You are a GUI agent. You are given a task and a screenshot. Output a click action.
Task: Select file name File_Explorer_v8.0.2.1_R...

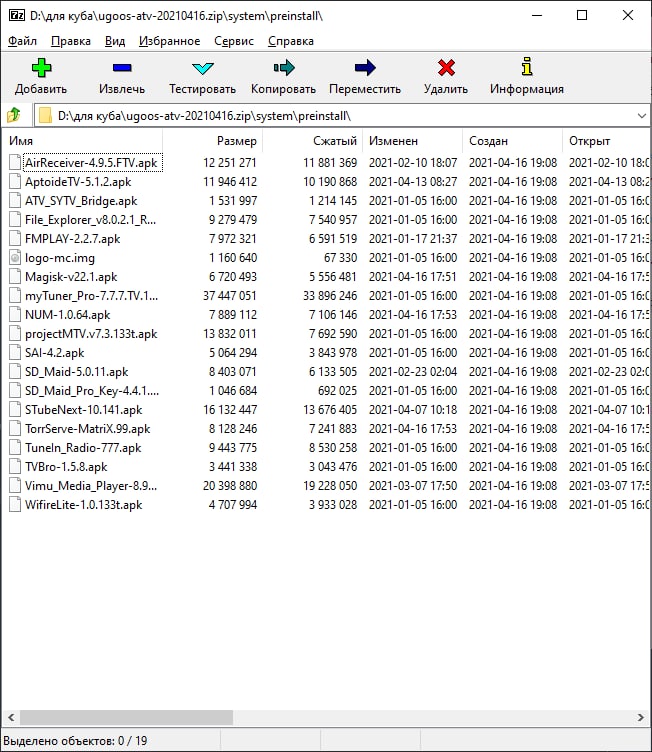pos(91,220)
